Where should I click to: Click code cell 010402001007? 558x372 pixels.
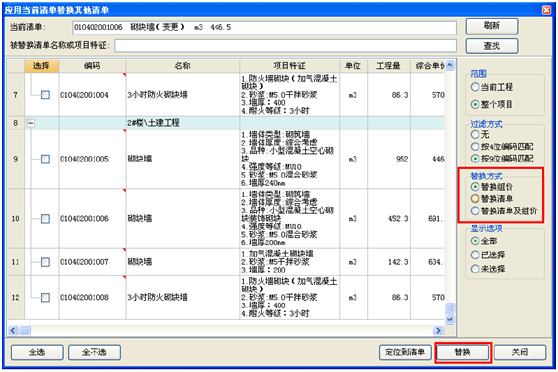[x=92, y=262]
